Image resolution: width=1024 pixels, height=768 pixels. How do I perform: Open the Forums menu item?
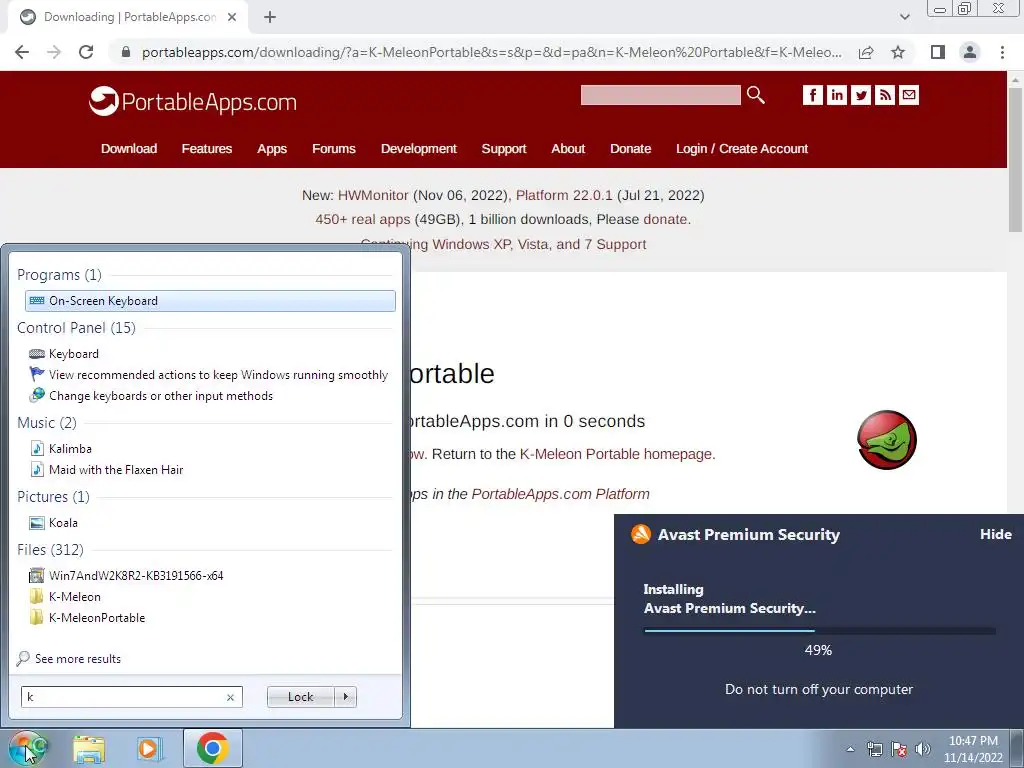[x=334, y=148]
